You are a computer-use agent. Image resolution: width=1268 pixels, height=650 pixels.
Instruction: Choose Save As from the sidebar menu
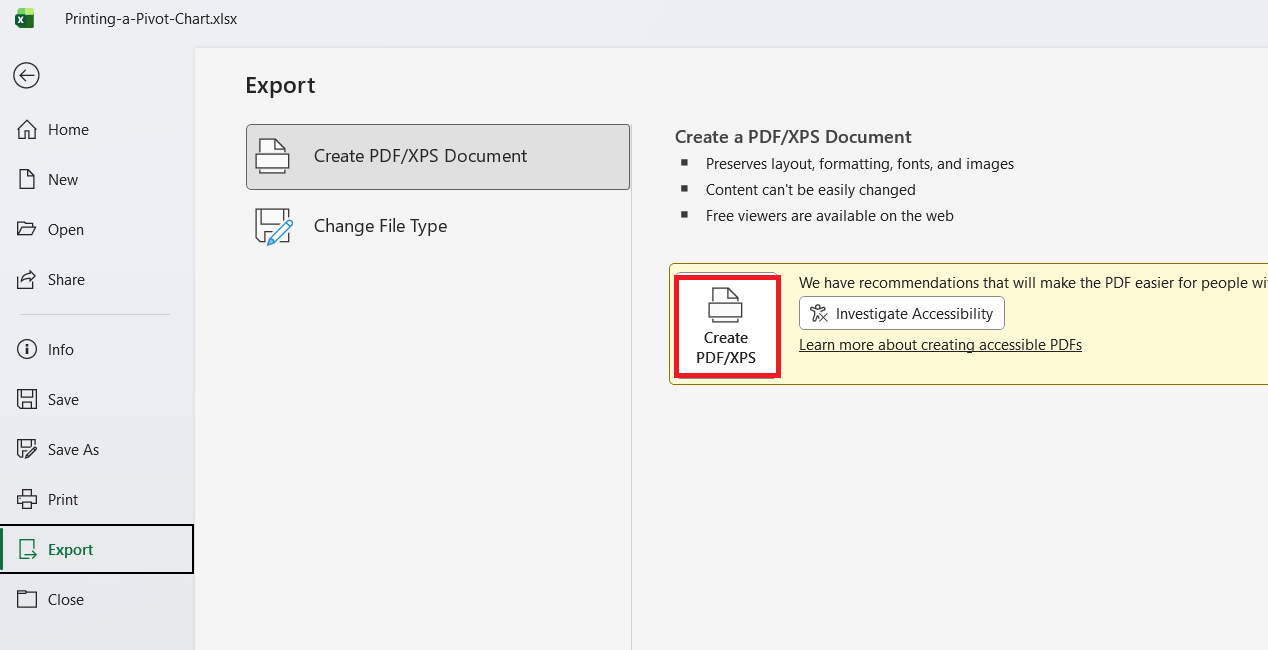point(73,450)
